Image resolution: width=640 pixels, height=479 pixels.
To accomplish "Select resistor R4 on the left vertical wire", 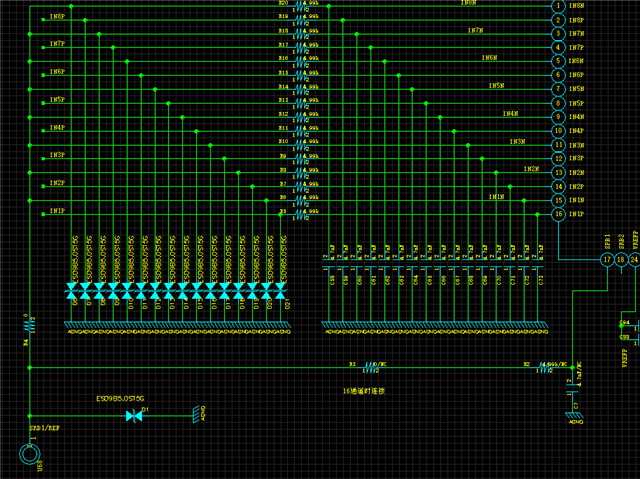I will (x=30, y=325).
